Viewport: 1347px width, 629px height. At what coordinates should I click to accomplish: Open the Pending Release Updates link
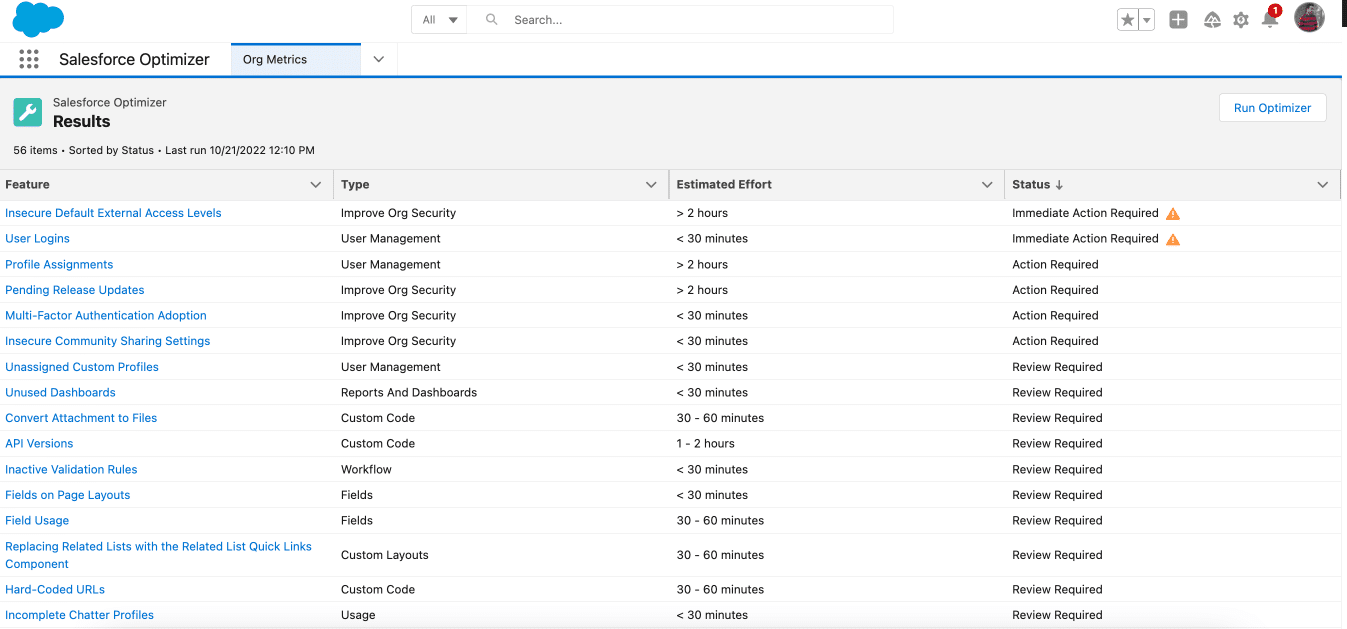[75, 290]
